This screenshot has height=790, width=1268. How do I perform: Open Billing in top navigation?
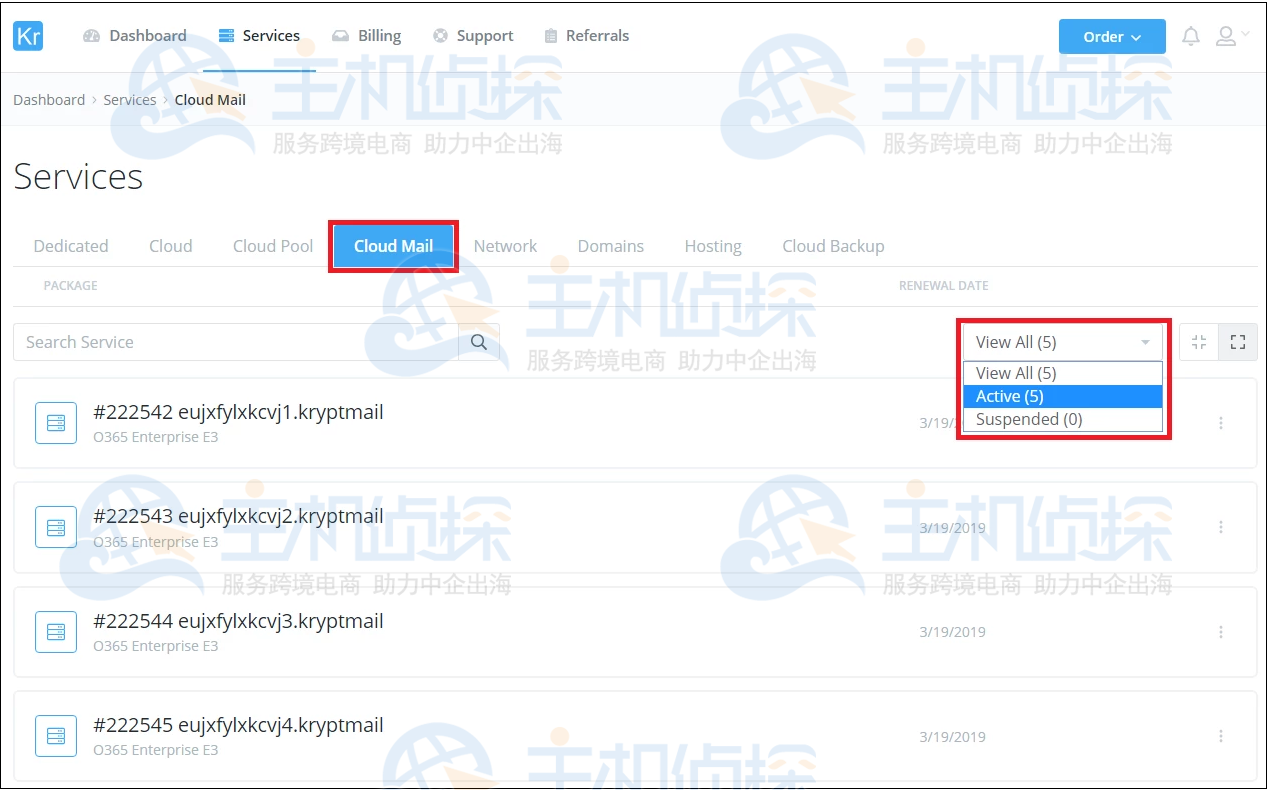coord(366,36)
